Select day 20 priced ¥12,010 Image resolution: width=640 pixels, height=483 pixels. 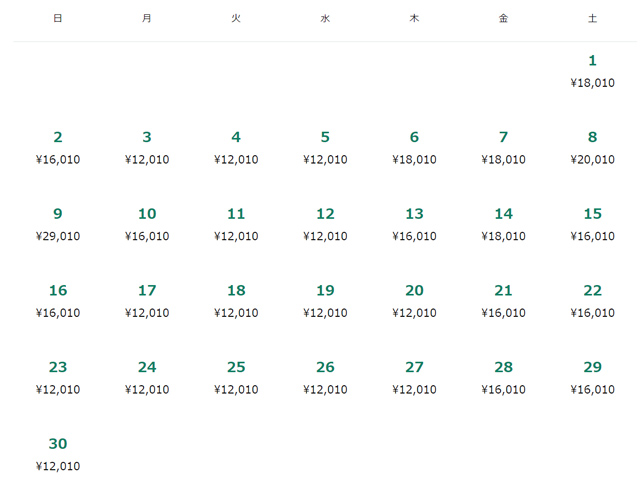click(414, 300)
